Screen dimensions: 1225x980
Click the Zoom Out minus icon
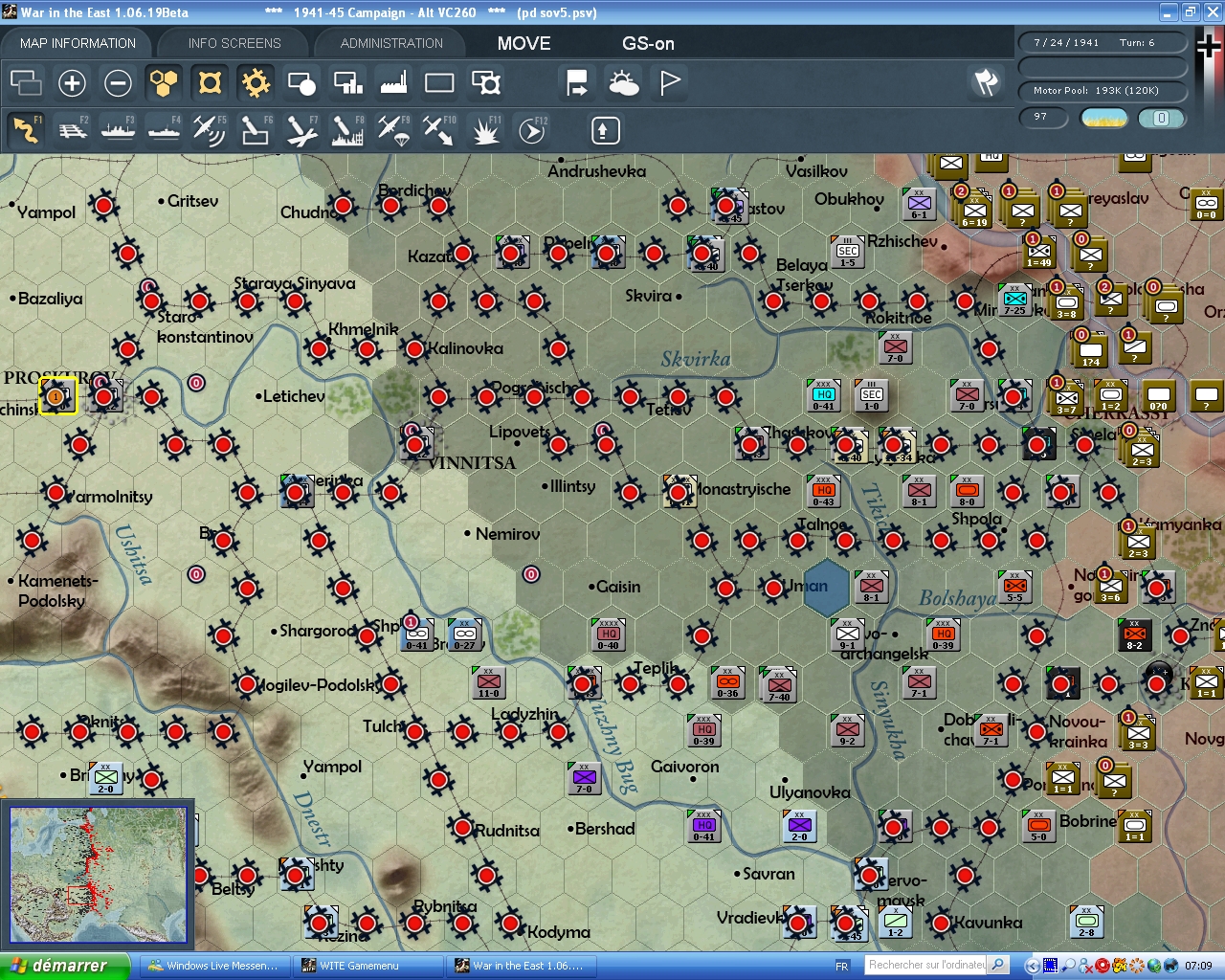pos(118,83)
